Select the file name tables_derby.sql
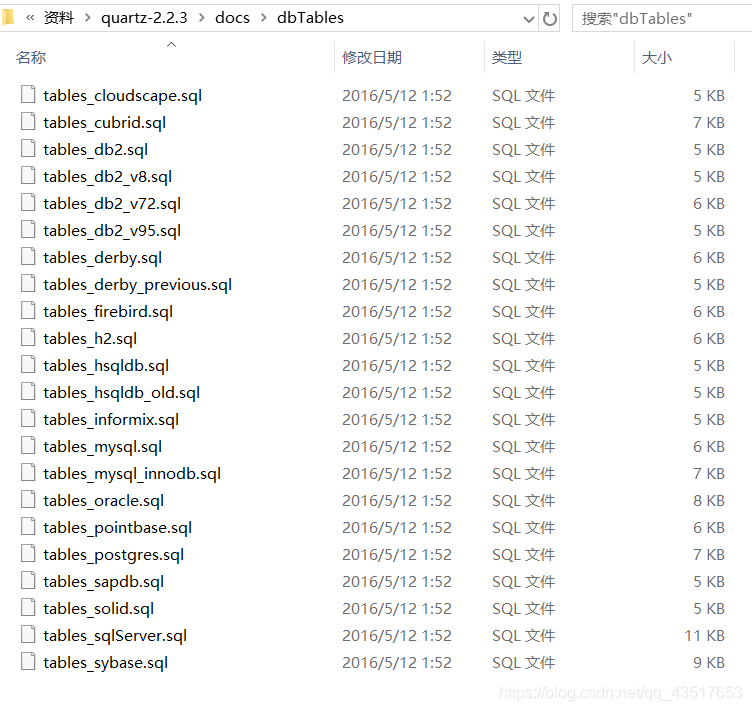 [x=103, y=257]
